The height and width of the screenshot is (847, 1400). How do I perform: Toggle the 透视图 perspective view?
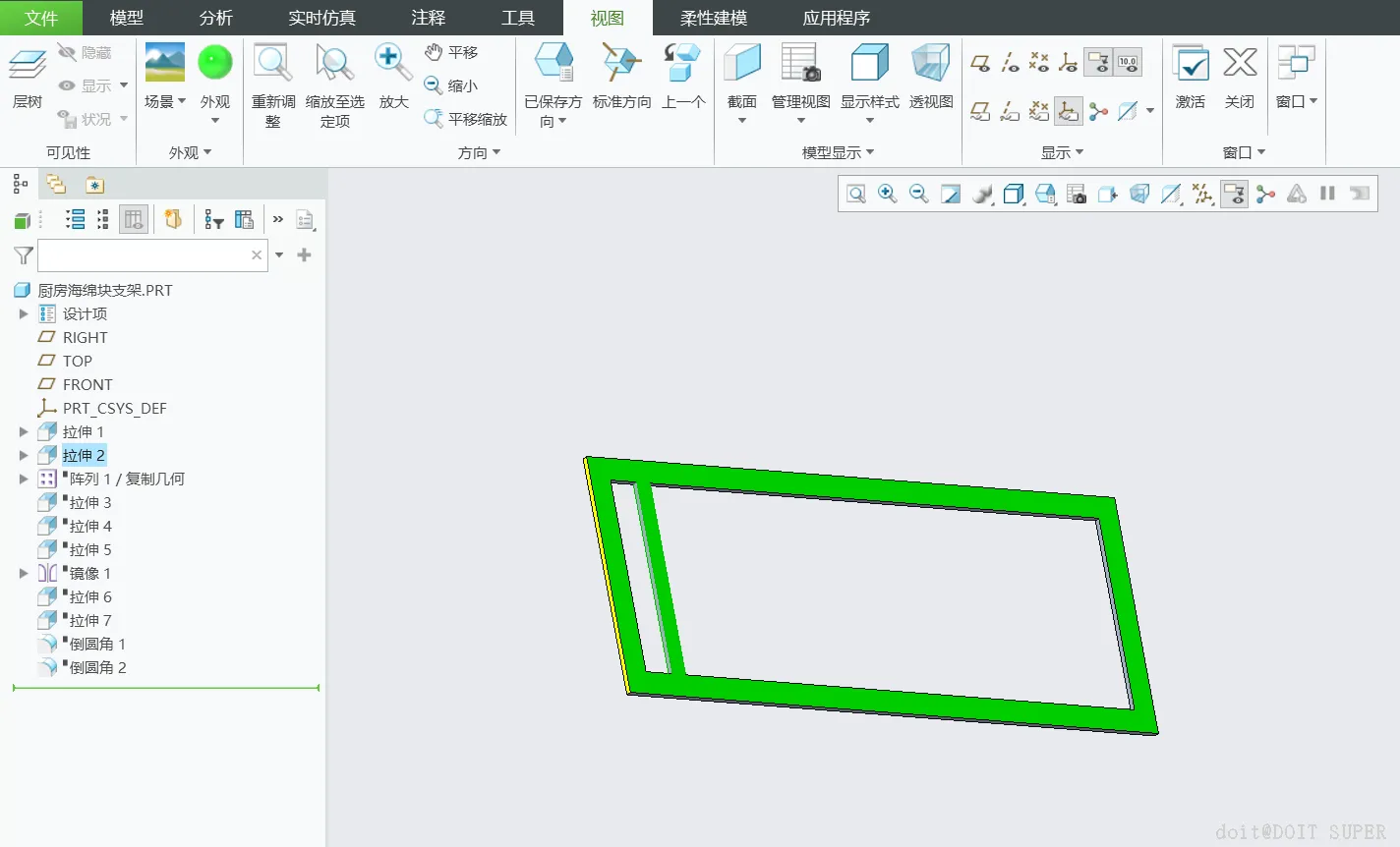[x=931, y=77]
